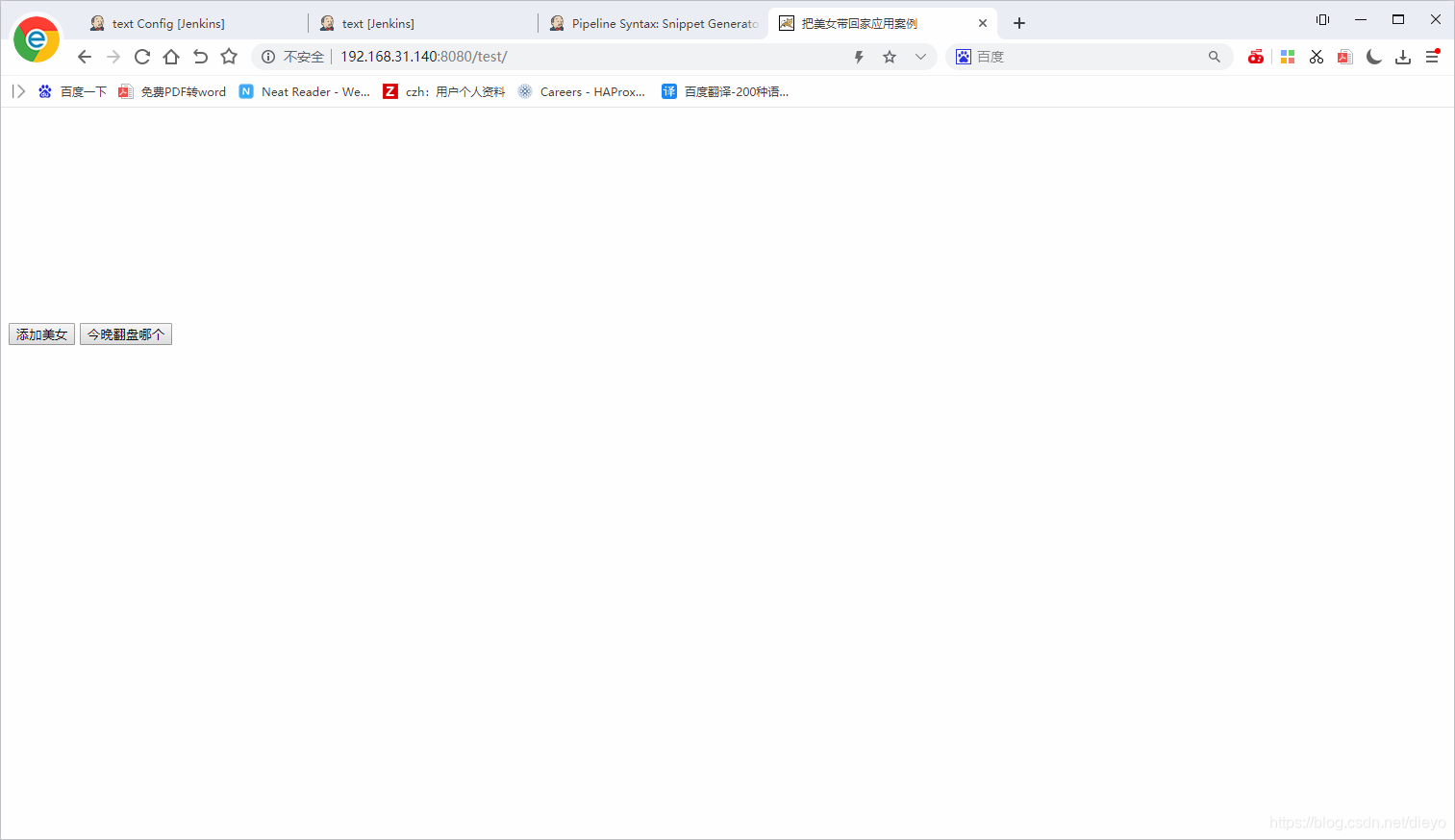Open the red Weibo extension icon
The height and width of the screenshot is (840, 1455).
[1256, 57]
